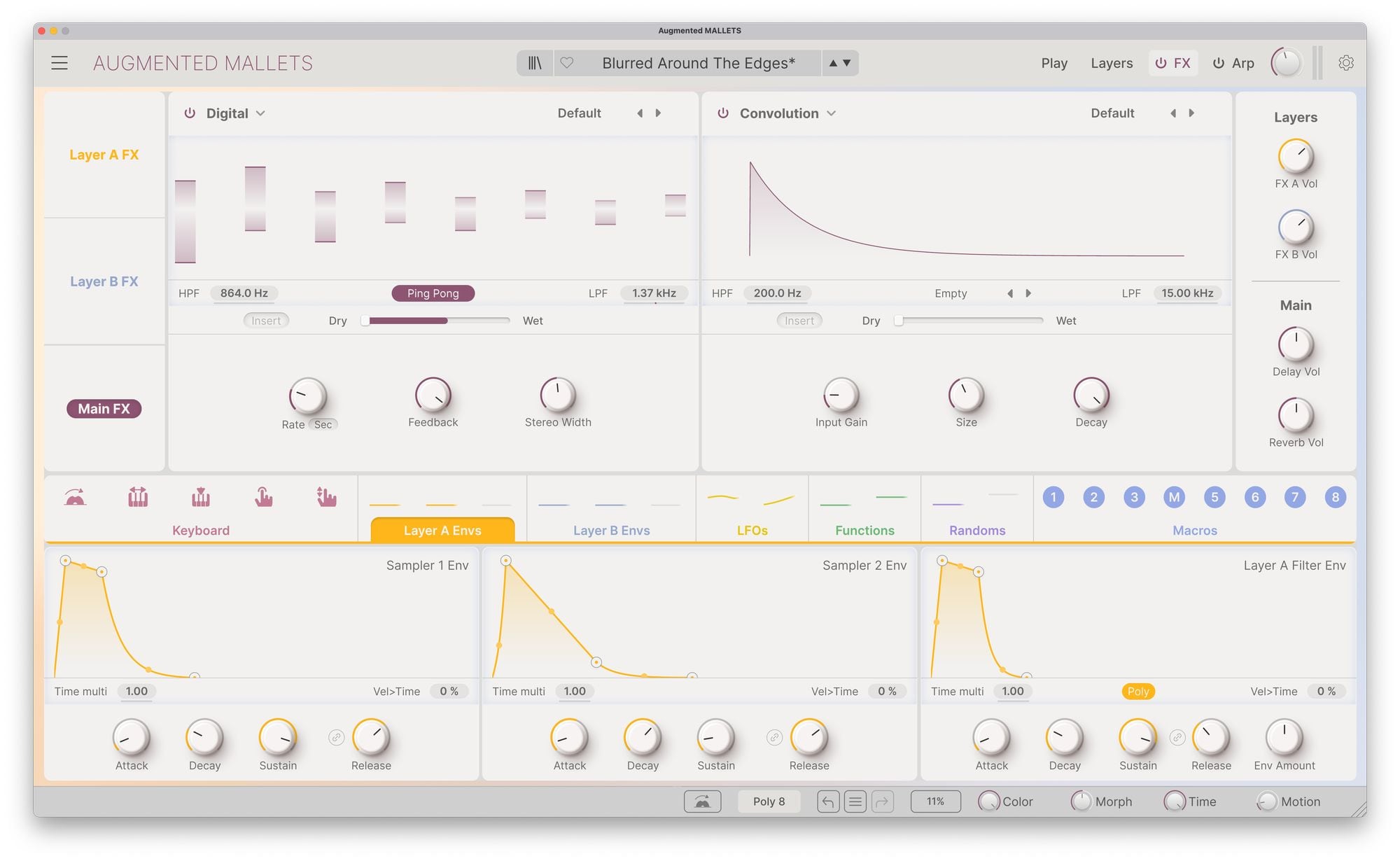This screenshot has height=861, width=1400.
Task: Select the next Digital delay preset
Action: pyautogui.click(x=658, y=113)
